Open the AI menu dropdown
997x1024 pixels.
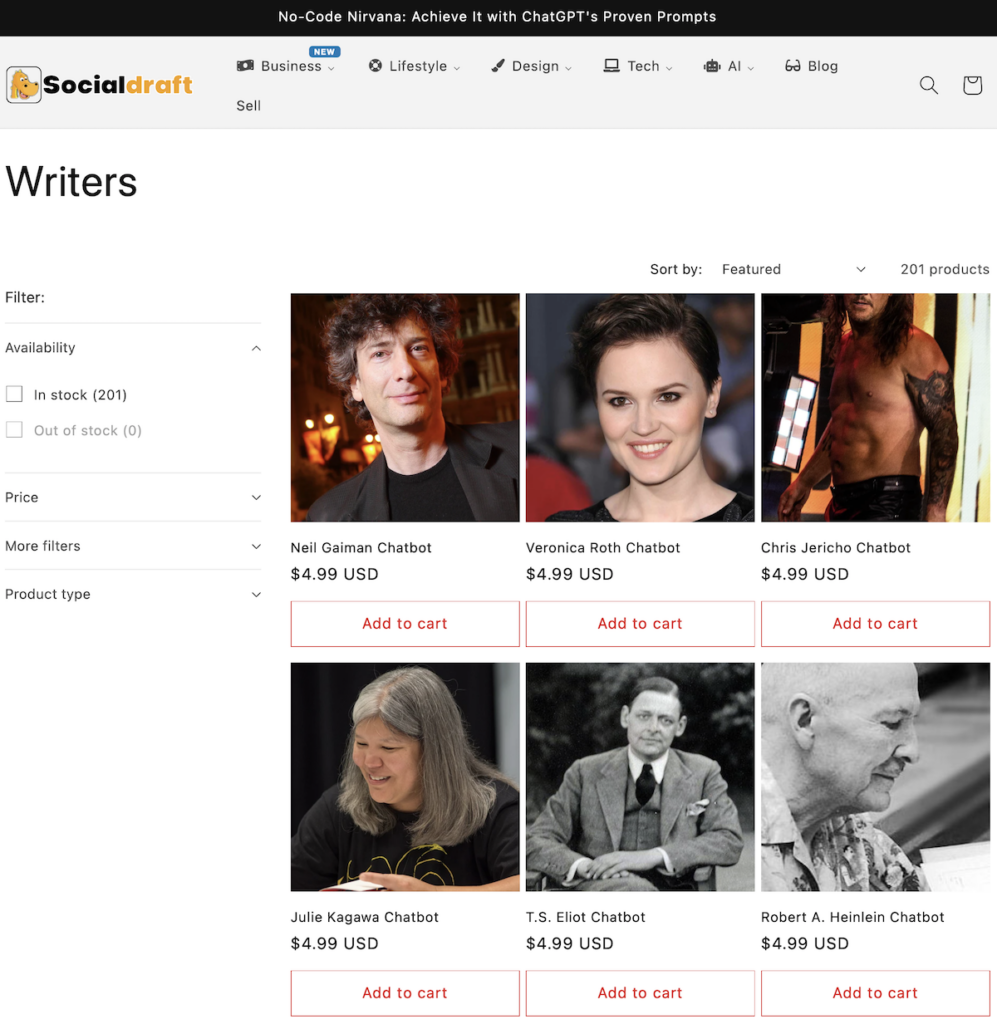point(729,66)
